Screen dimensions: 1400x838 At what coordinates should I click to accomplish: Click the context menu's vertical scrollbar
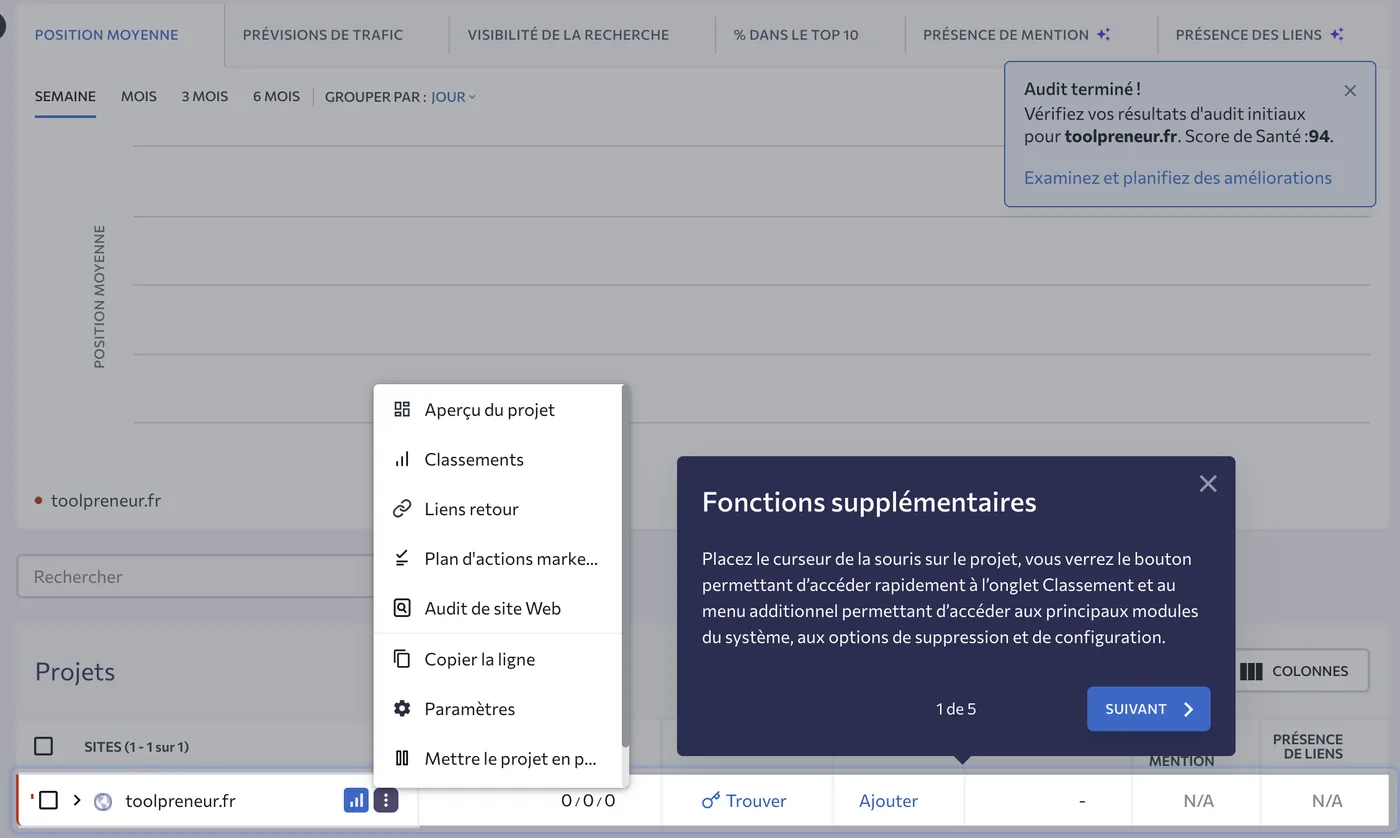[x=625, y=566]
